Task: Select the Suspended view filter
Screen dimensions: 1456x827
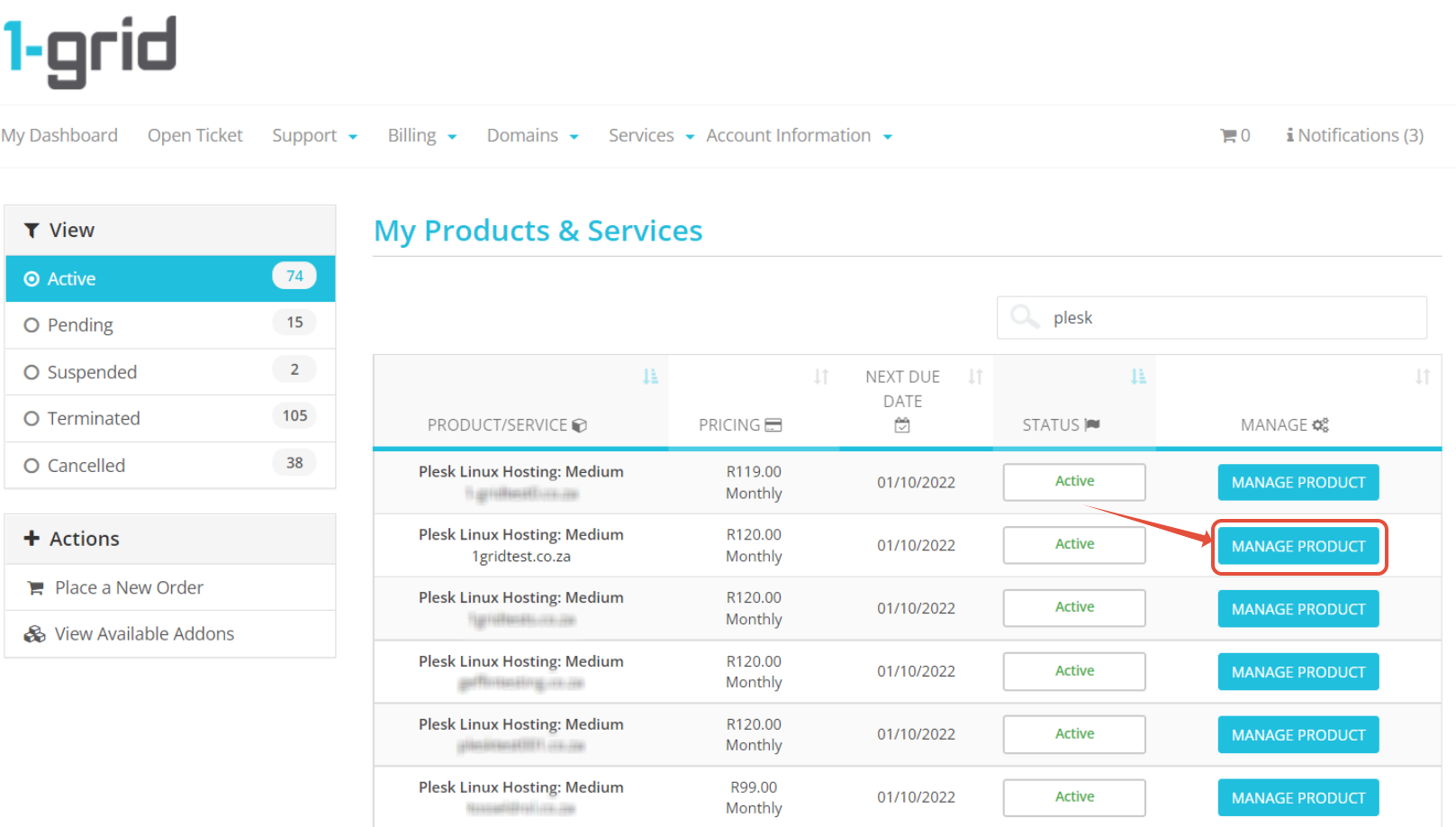Action: (x=170, y=372)
